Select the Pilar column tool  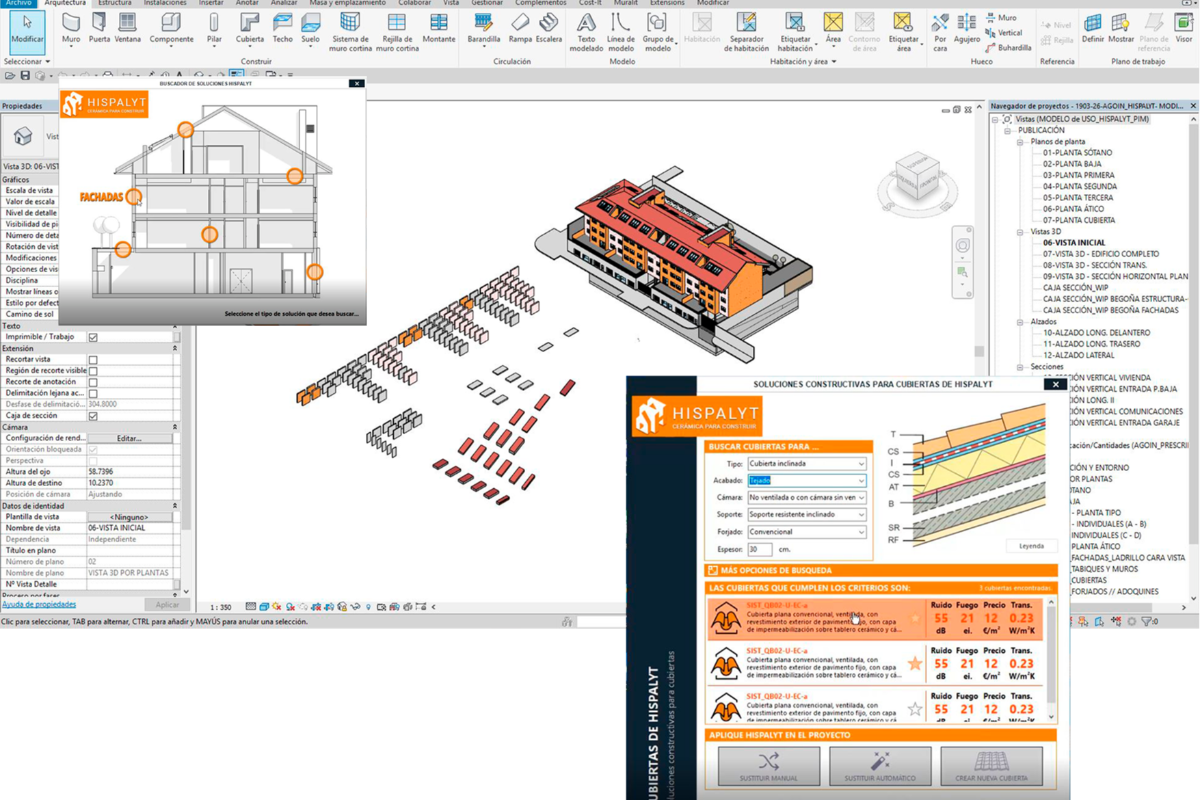point(214,29)
